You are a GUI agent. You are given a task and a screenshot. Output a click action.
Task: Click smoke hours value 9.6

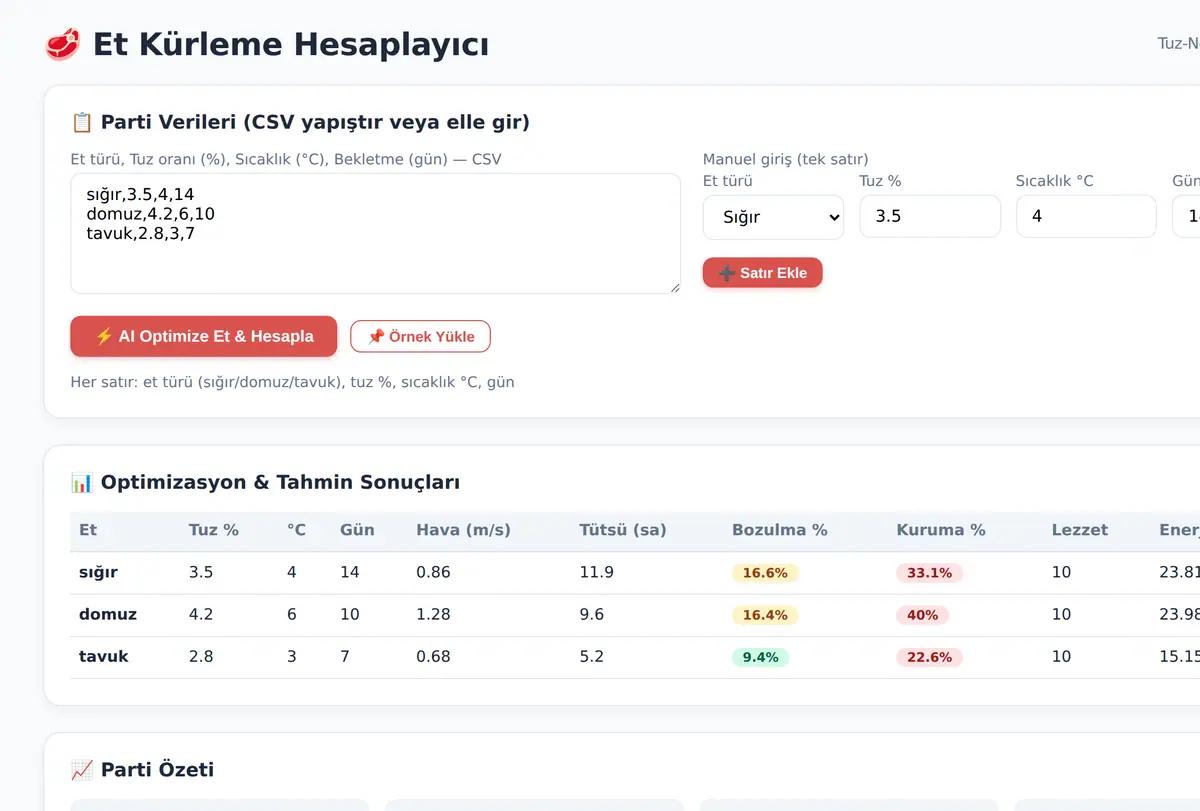coord(592,614)
